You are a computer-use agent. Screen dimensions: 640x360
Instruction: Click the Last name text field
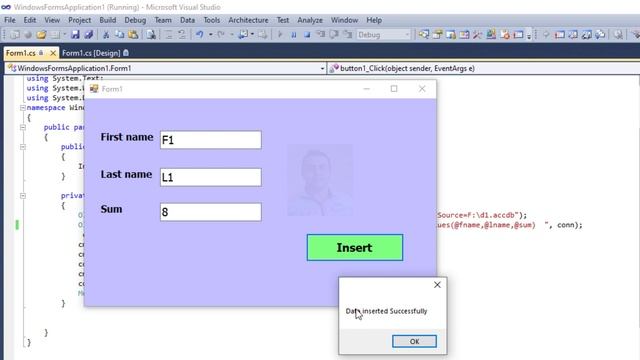(x=211, y=177)
